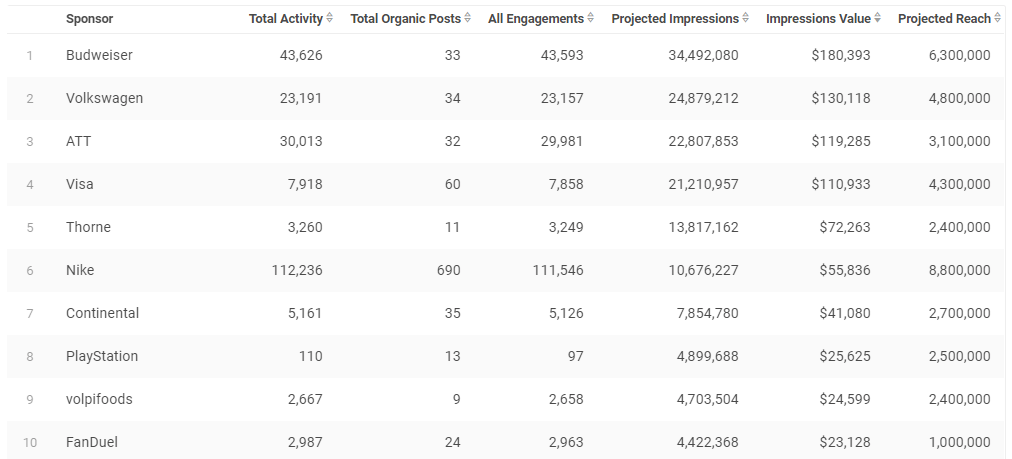
Task: Click the sort icon beside Projected Reach
Action: click(998, 19)
